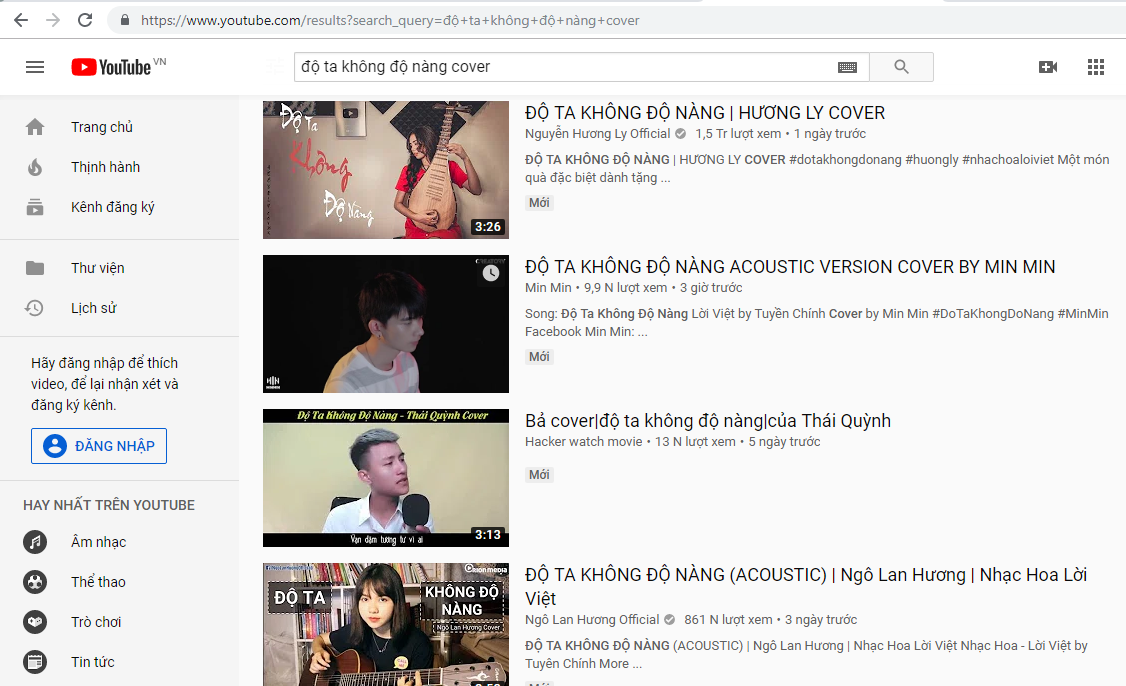Viewport: 1126px width, 686px height.
Task: Click verified badge next to Nguyễn Hương Ly Official
Action: click(x=681, y=134)
